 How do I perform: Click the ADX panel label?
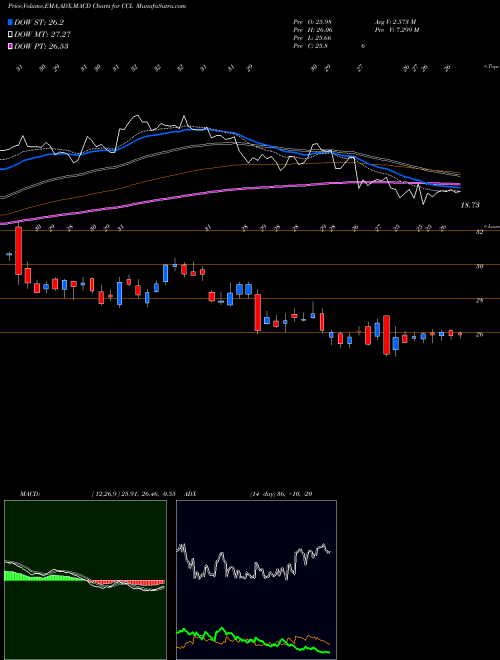191,494
